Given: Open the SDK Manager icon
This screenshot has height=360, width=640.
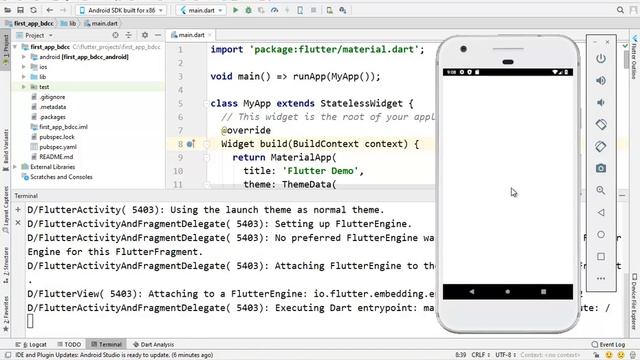Looking at the screenshot, I should click(342, 10).
